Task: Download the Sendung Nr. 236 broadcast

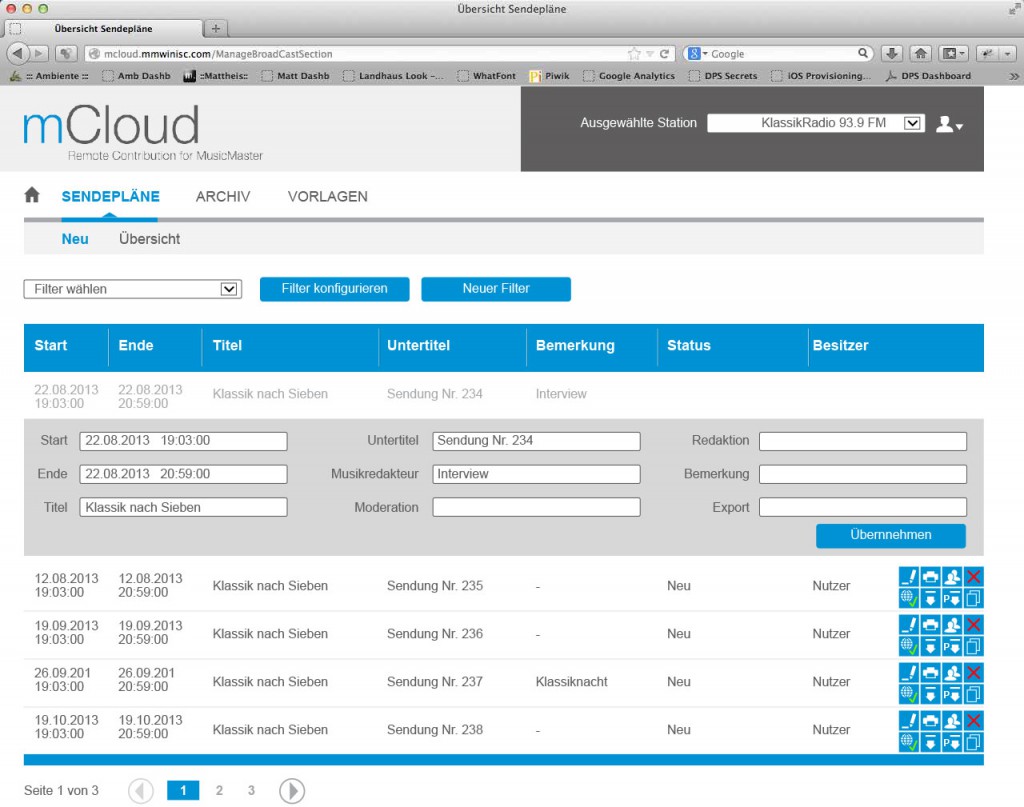Action: tap(930, 647)
